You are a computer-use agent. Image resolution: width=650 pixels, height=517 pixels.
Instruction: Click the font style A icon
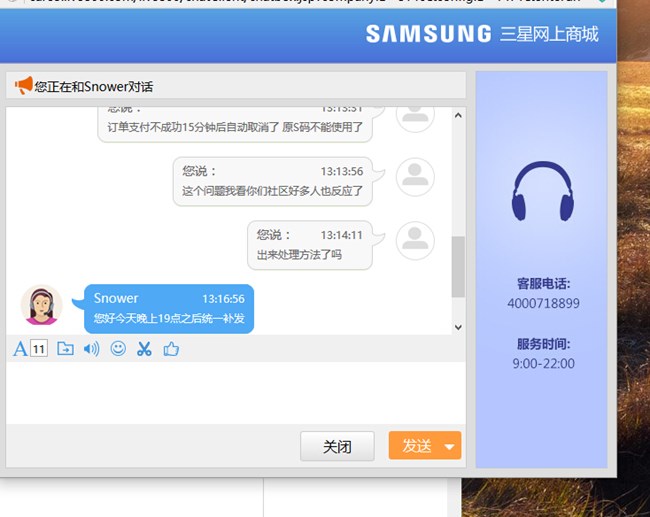(x=20, y=349)
